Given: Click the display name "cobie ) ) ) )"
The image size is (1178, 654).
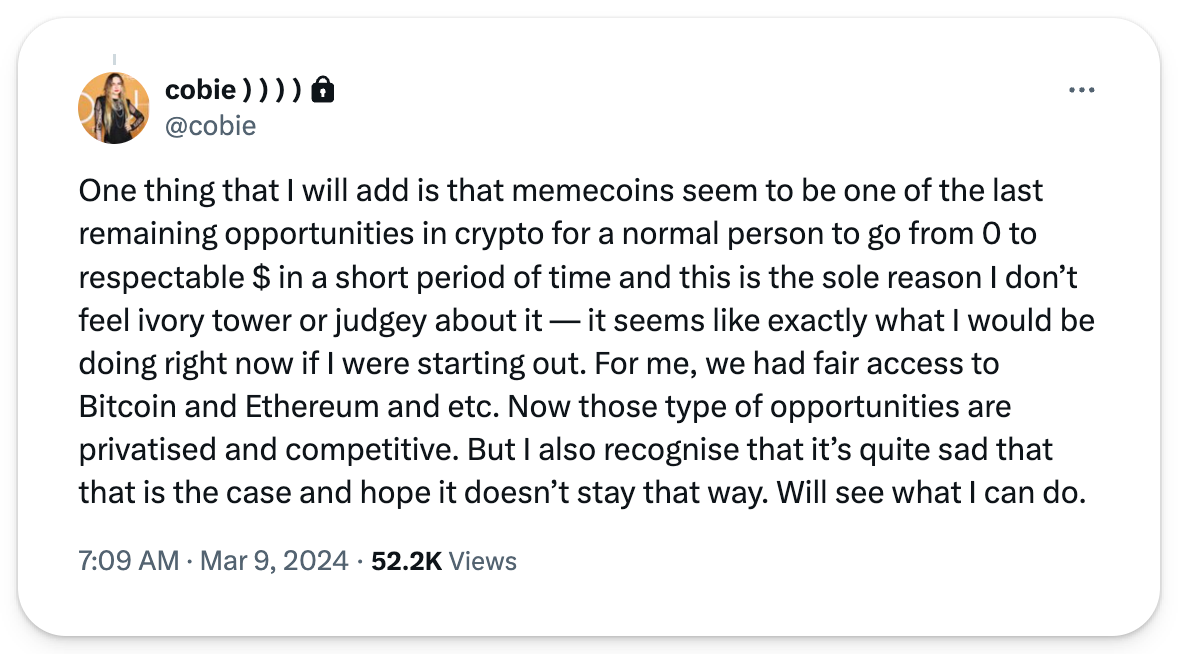Looking at the screenshot, I should click(x=231, y=91).
